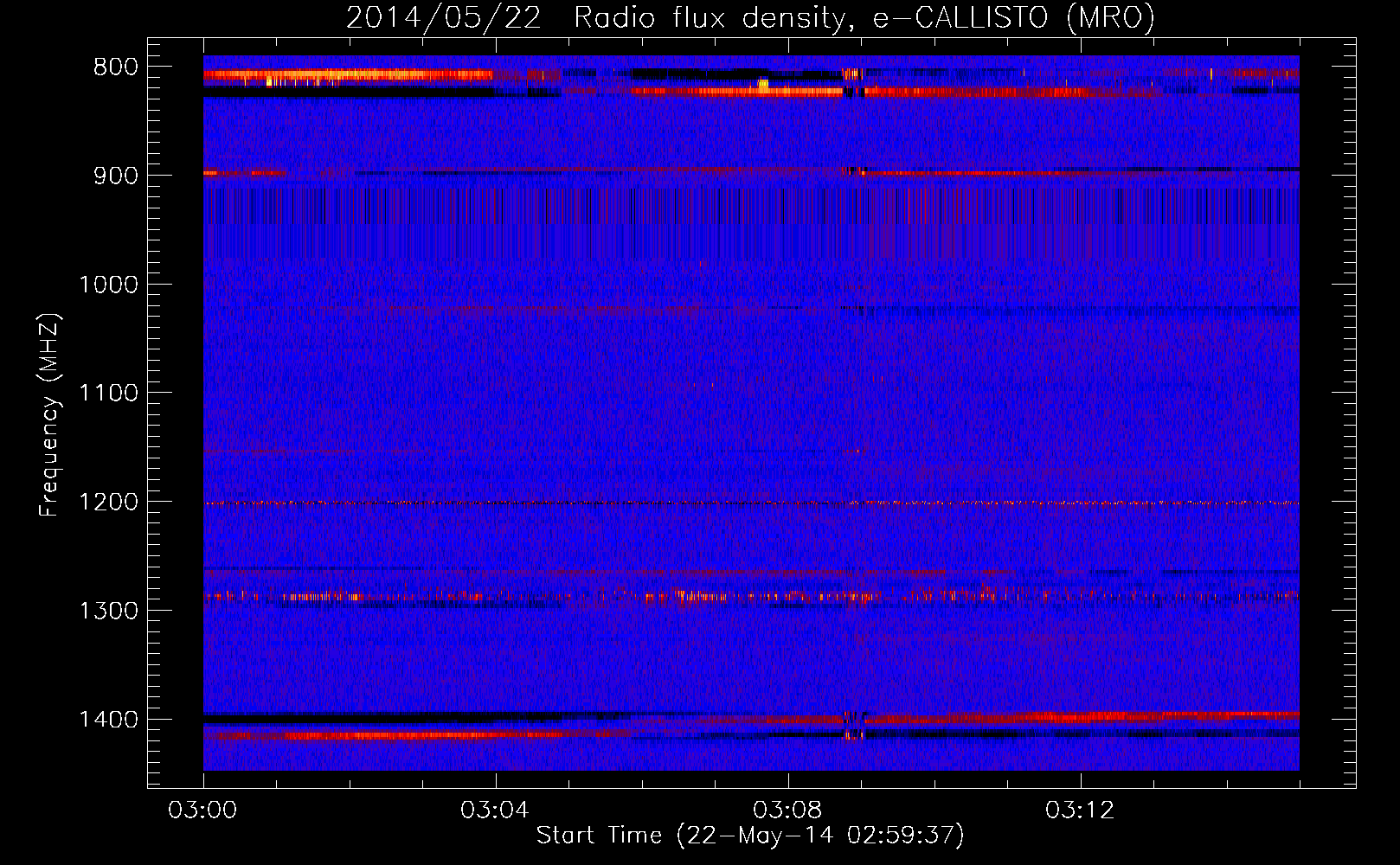Click the '1000' frequency axis label
Screen dimensions: 1400x865
point(108,285)
